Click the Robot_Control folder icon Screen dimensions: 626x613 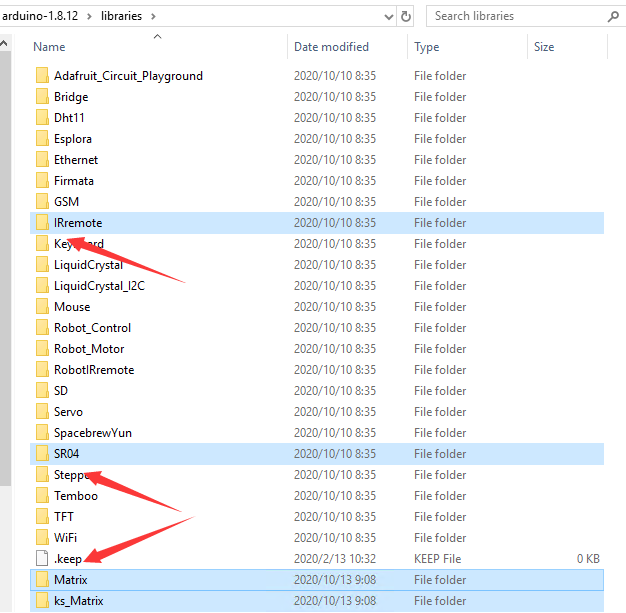[42, 327]
